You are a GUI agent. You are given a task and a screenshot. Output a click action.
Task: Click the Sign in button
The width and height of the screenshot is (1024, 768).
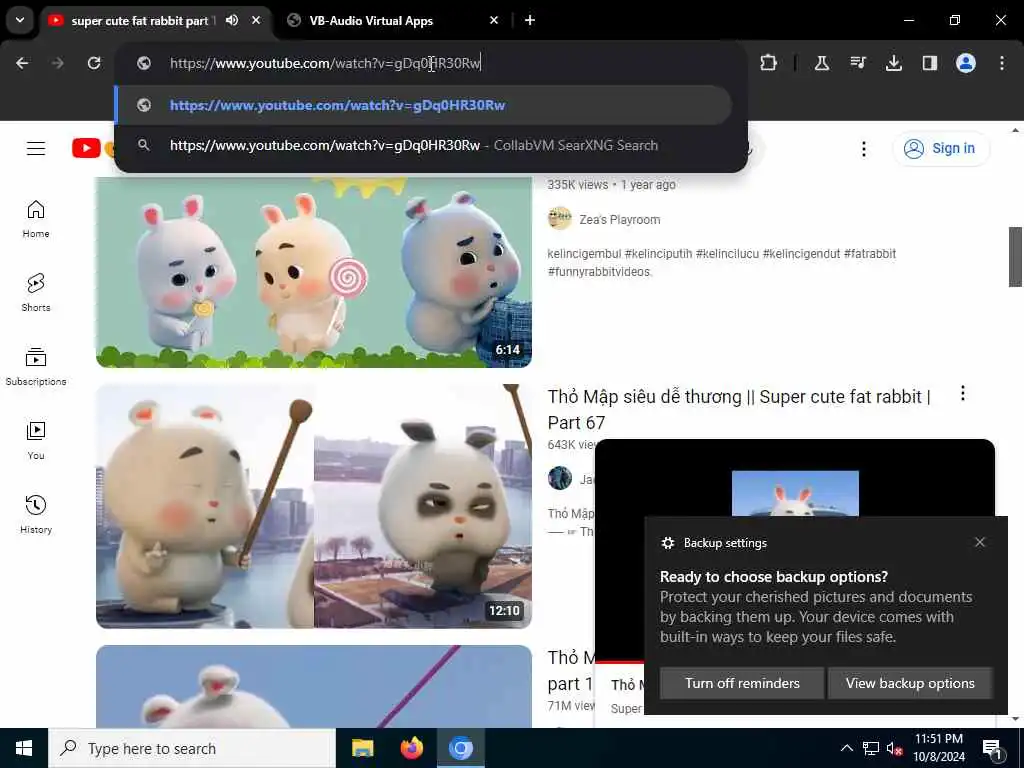coord(941,149)
